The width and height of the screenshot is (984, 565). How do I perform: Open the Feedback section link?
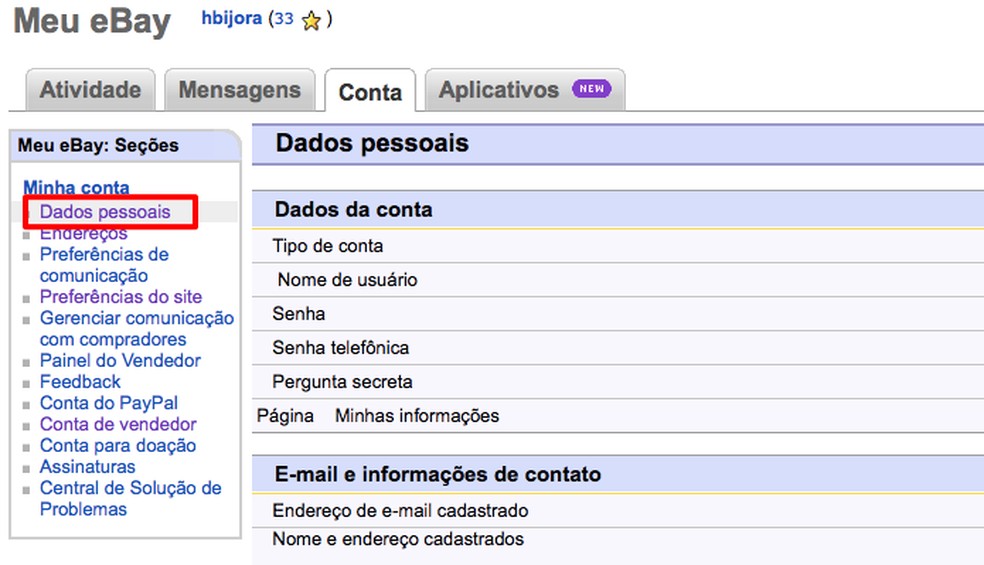80,382
